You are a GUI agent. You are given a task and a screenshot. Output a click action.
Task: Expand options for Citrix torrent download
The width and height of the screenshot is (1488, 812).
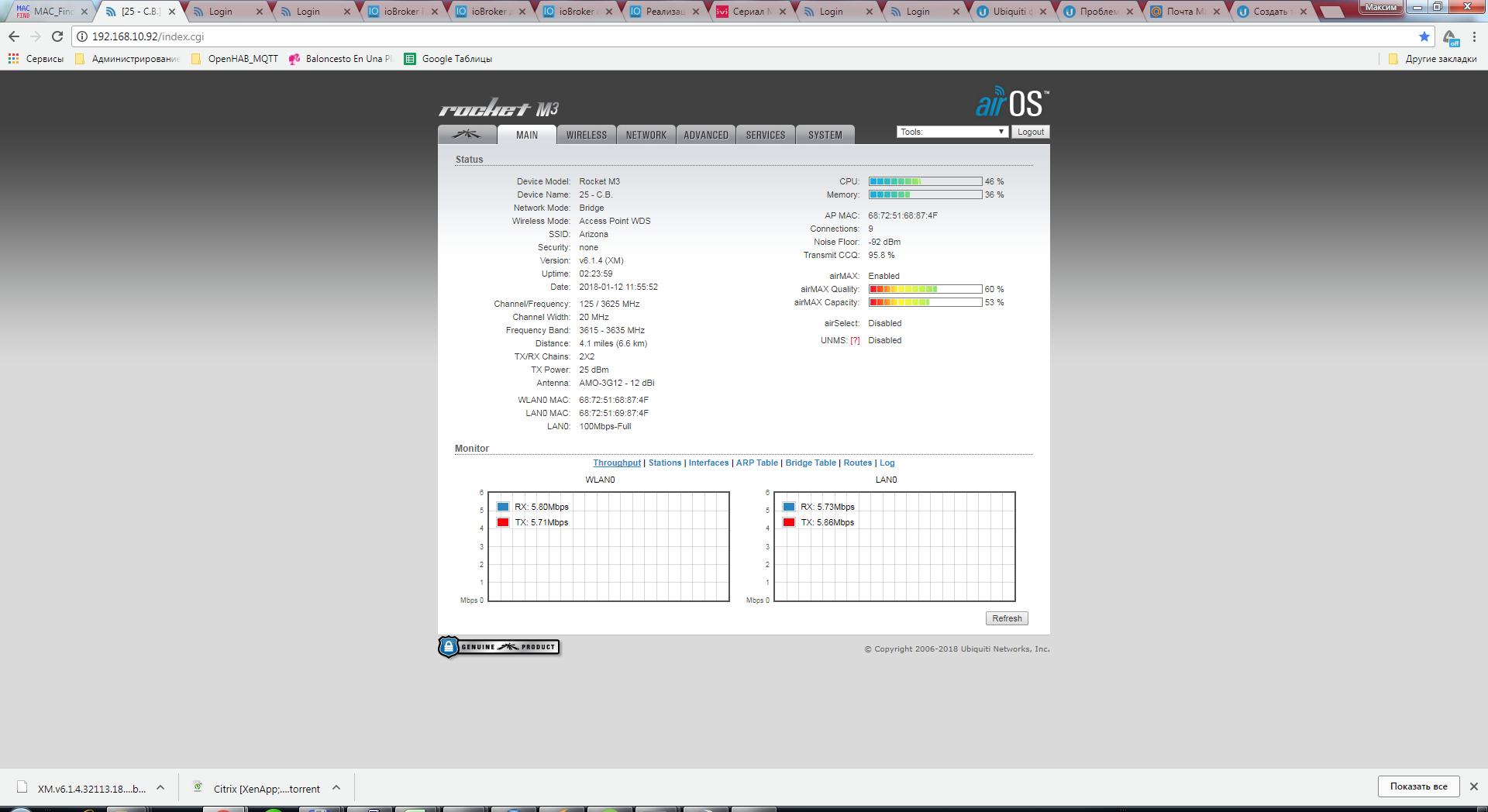pos(336,787)
